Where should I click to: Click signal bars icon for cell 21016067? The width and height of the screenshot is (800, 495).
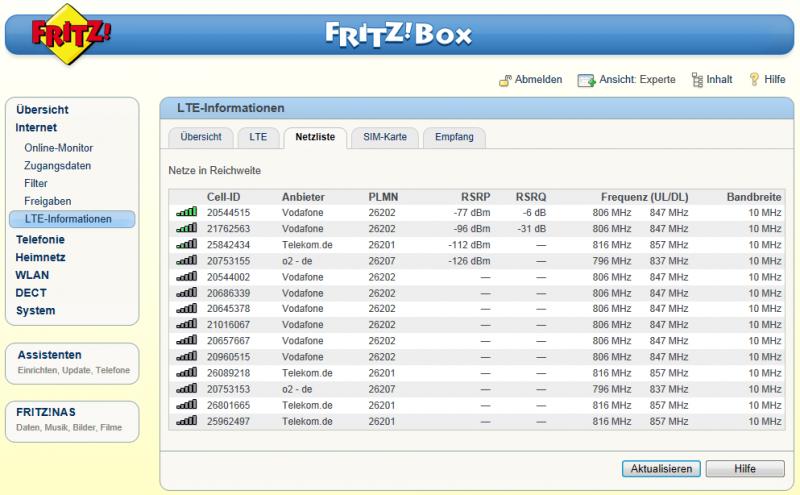187,324
